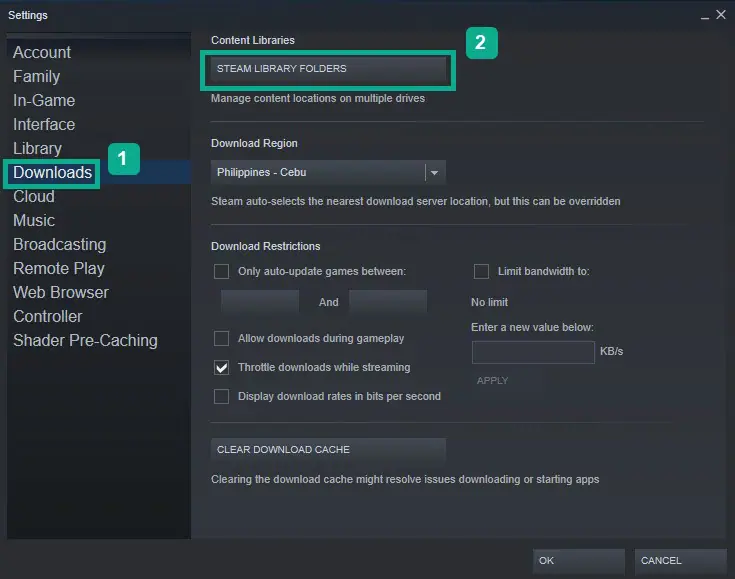Go to Remote Play settings
Screen dimensions: 735x579
tap(59, 268)
